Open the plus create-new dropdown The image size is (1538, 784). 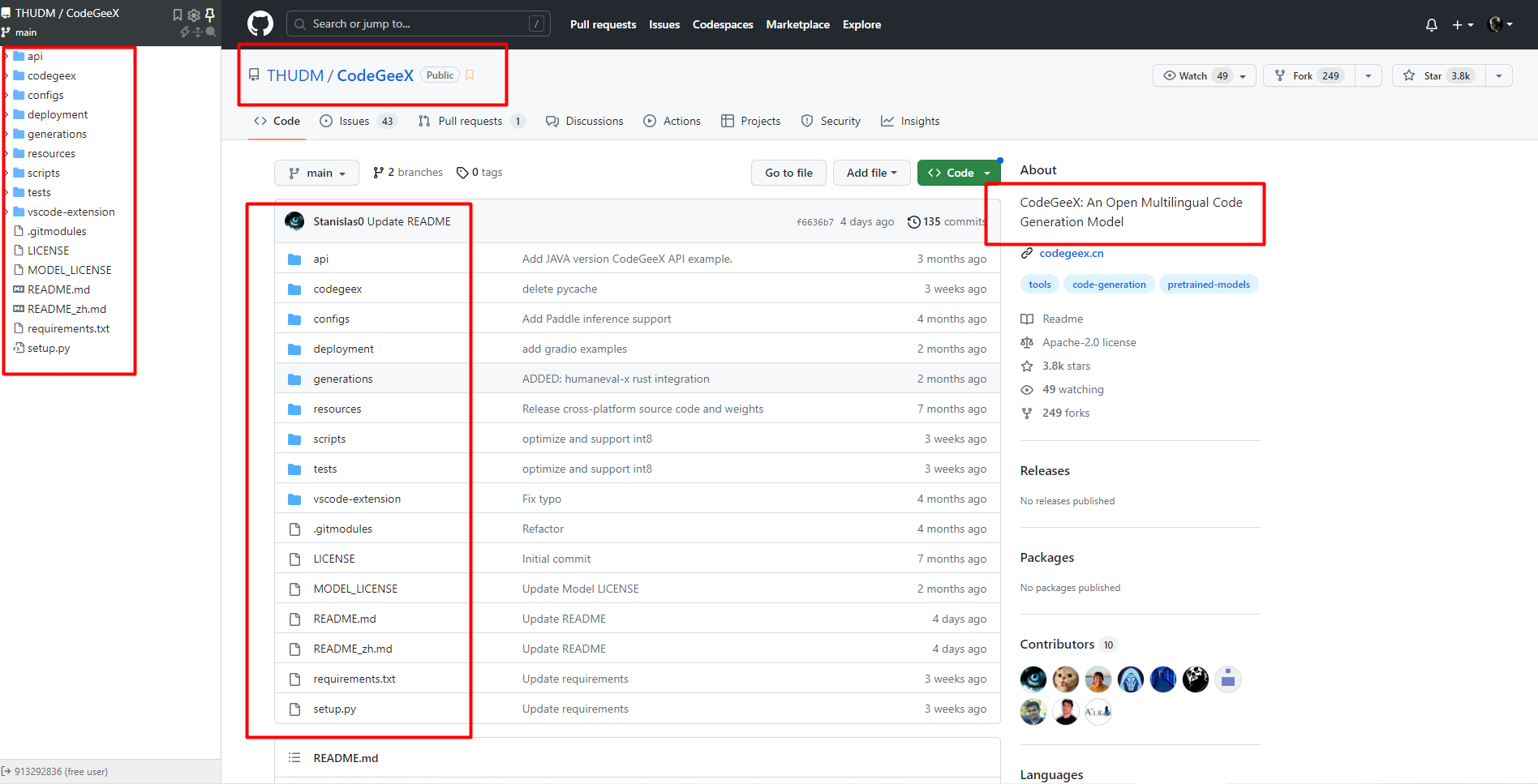click(1463, 25)
